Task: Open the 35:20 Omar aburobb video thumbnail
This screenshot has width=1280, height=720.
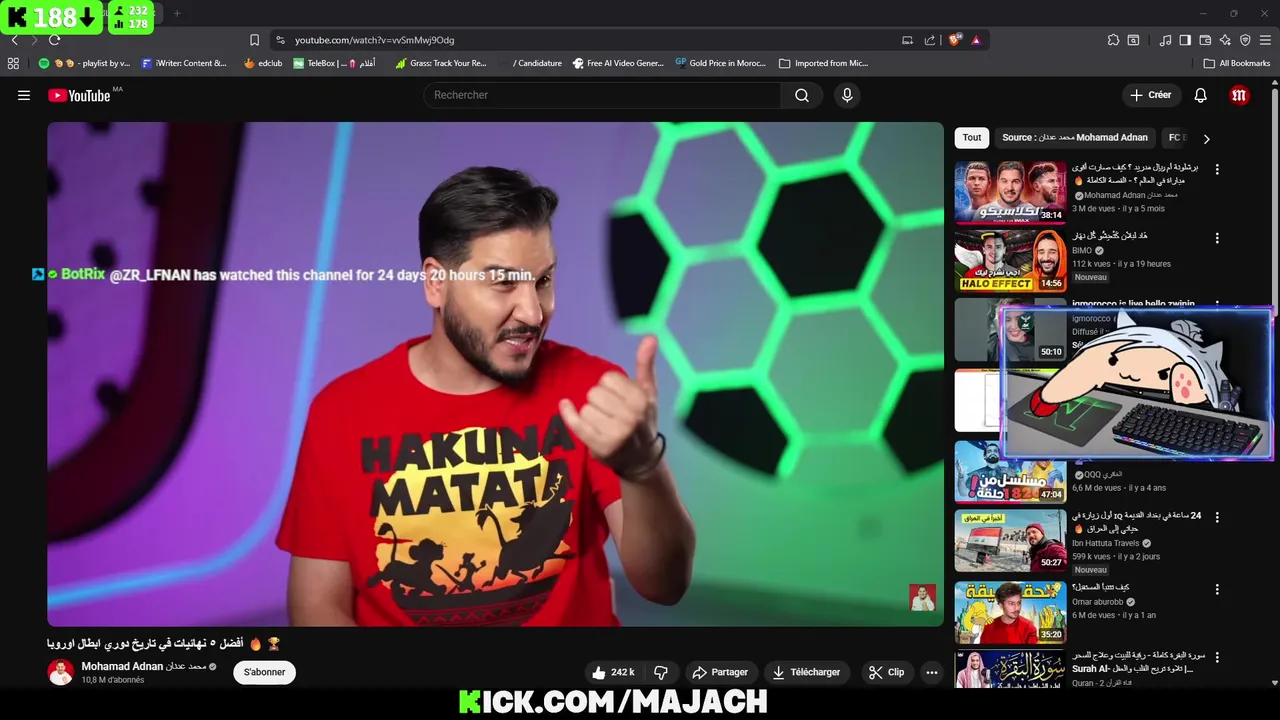Action: click(x=1010, y=611)
